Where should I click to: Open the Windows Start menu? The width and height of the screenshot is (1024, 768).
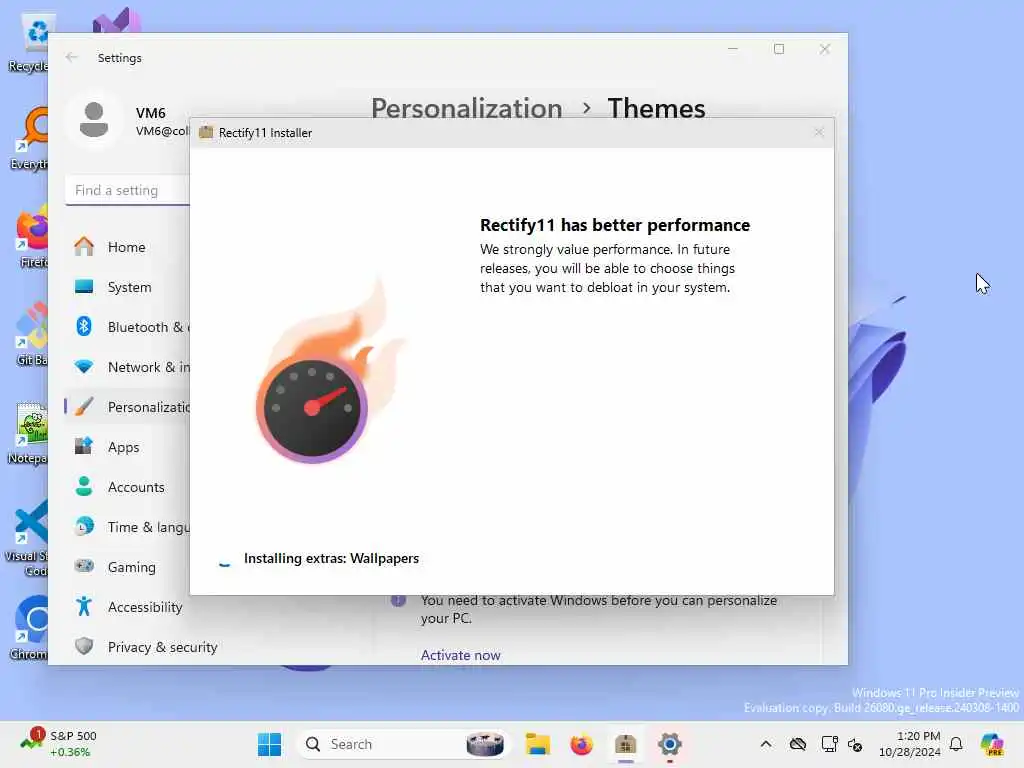[269, 744]
